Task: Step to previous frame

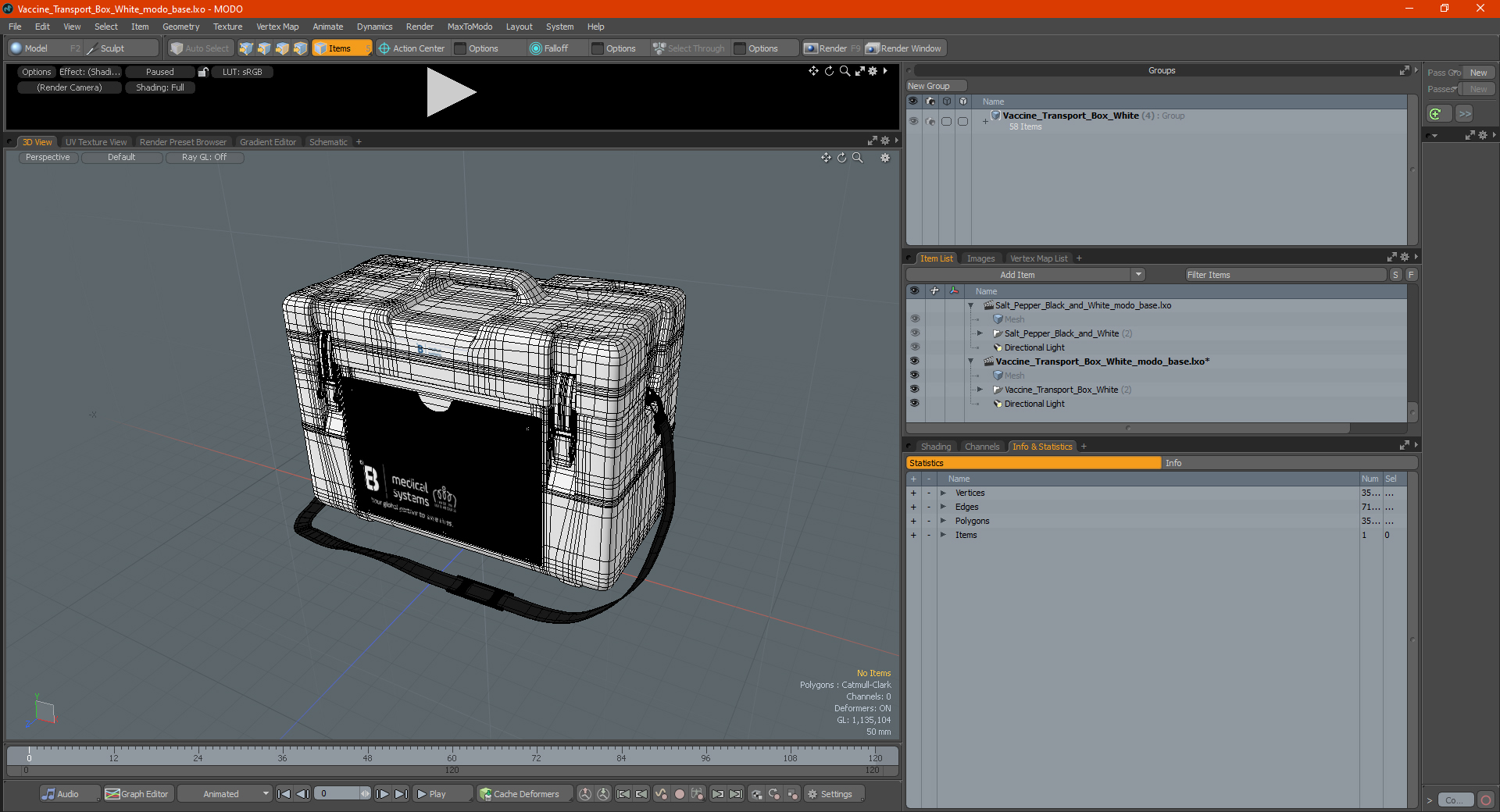Action: click(302, 794)
